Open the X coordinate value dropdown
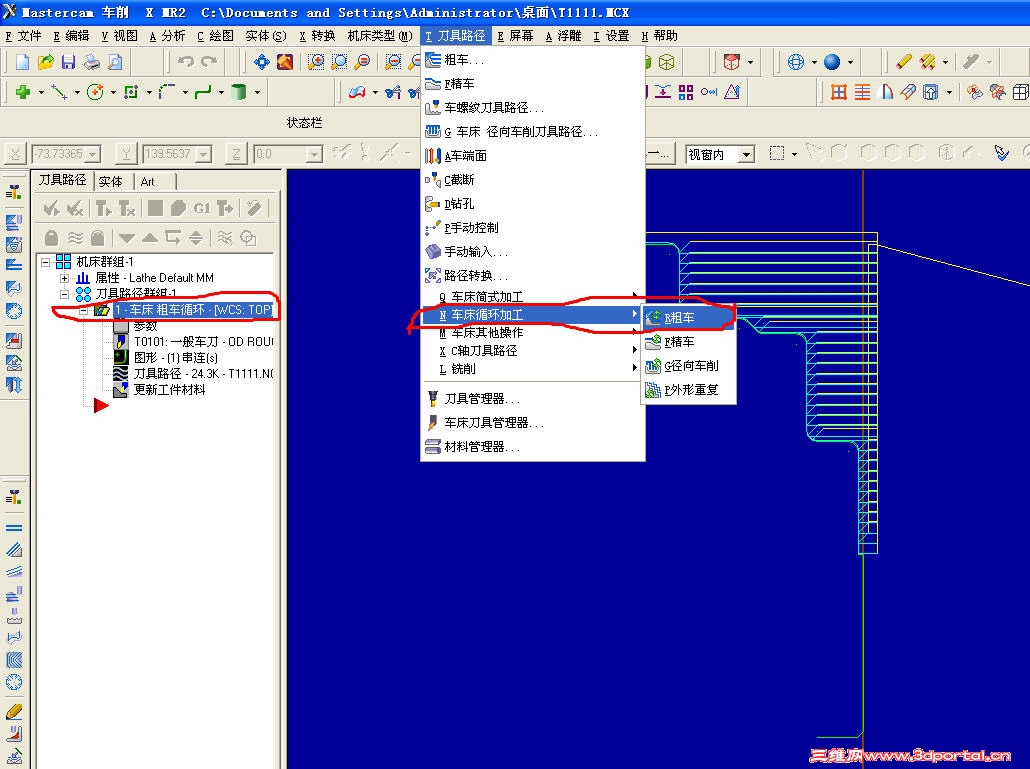The width and height of the screenshot is (1030, 769). 93,154
